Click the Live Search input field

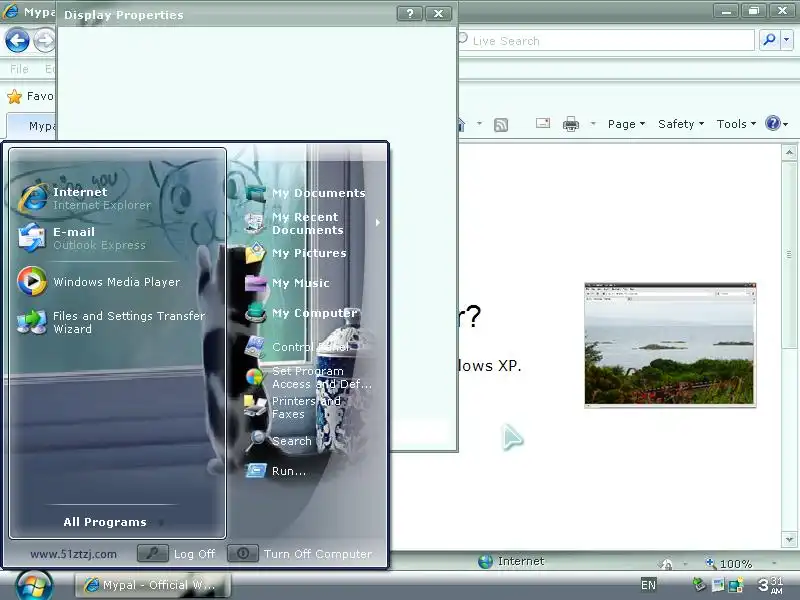(x=606, y=40)
